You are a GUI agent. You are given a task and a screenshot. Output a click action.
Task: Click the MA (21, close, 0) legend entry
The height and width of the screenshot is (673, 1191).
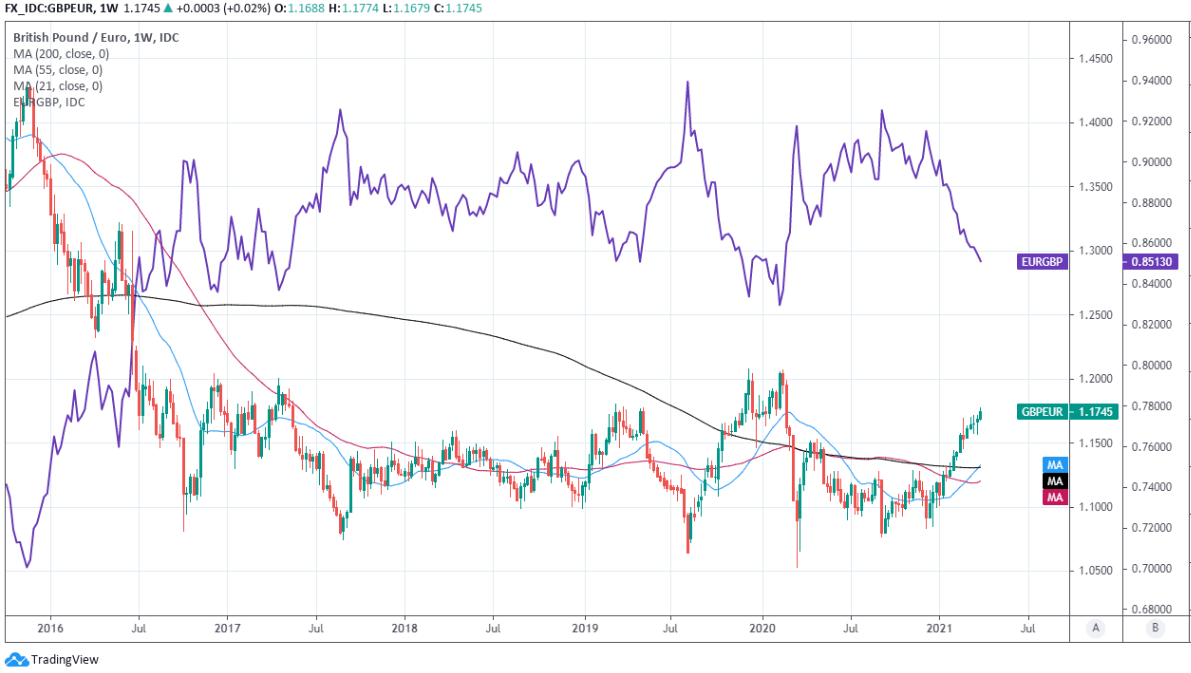pyautogui.click(x=58, y=86)
